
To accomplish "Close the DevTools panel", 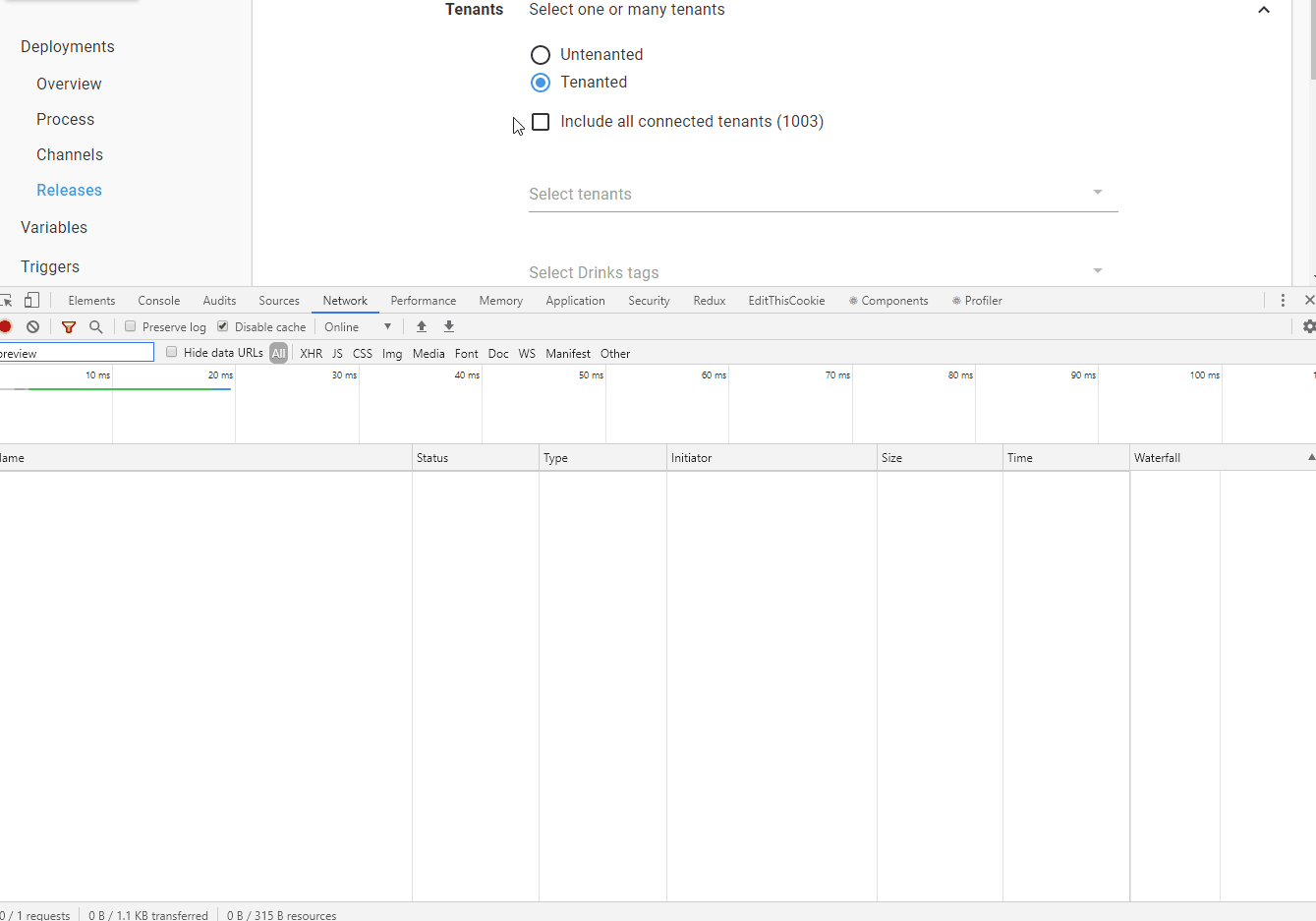I will pos(1309,300).
